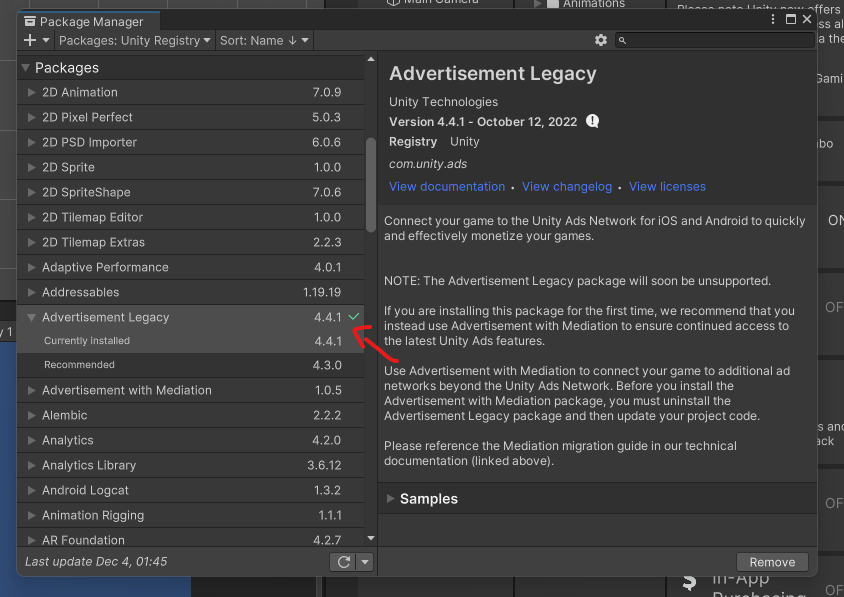Expand the 2D PSD Importer package
The image size is (844, 597).
pyautogui.click(x=31, y=143)
